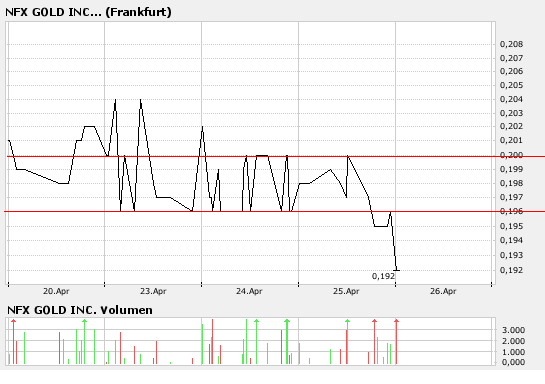This screenshot has width=545, height=384.
Task: Click the 3.000 volume axis label
Action: [x=513, y=330]
